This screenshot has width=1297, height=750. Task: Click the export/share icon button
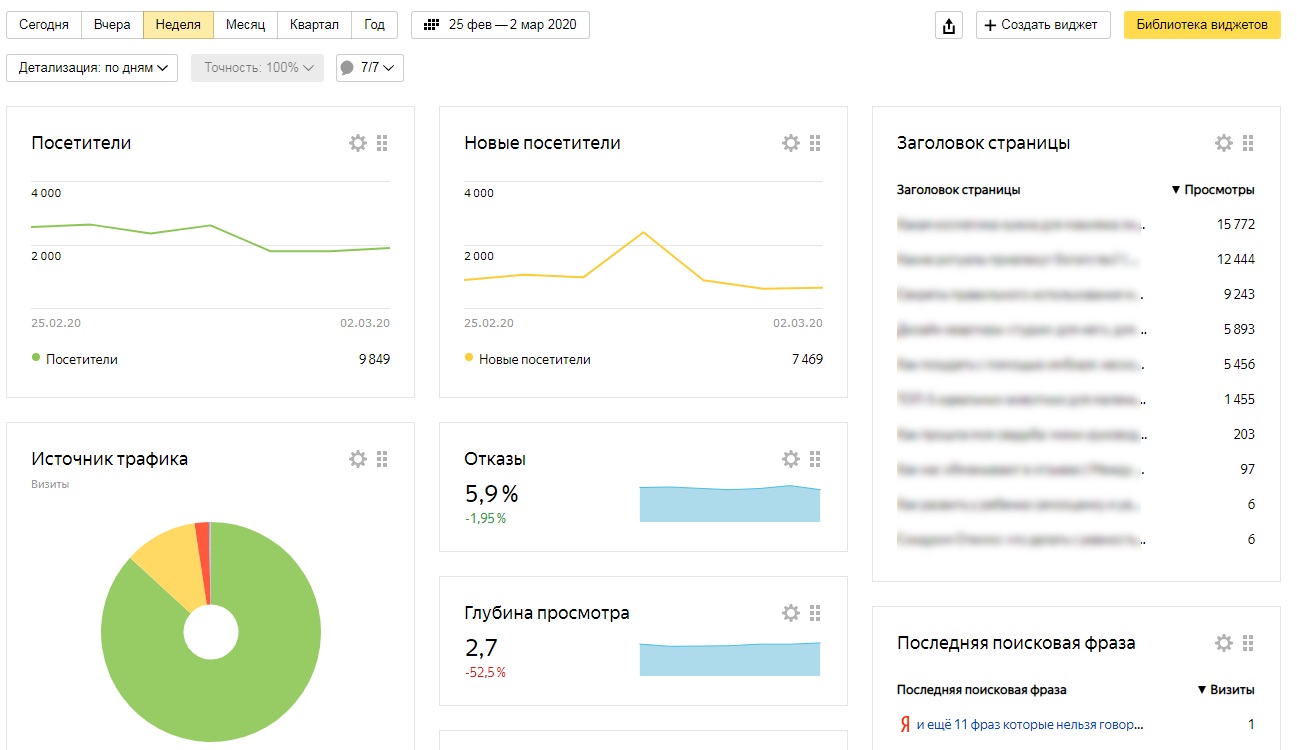tap(948, 25)
